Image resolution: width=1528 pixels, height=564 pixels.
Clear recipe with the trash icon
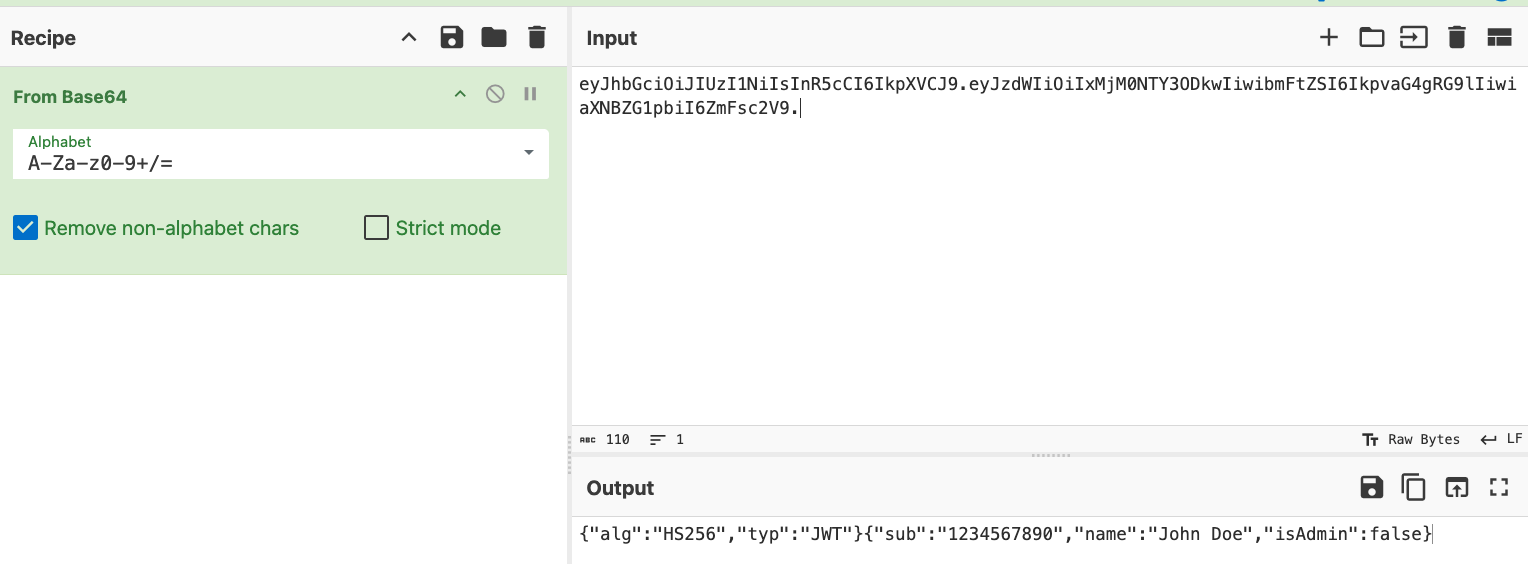tap(537, 38)
